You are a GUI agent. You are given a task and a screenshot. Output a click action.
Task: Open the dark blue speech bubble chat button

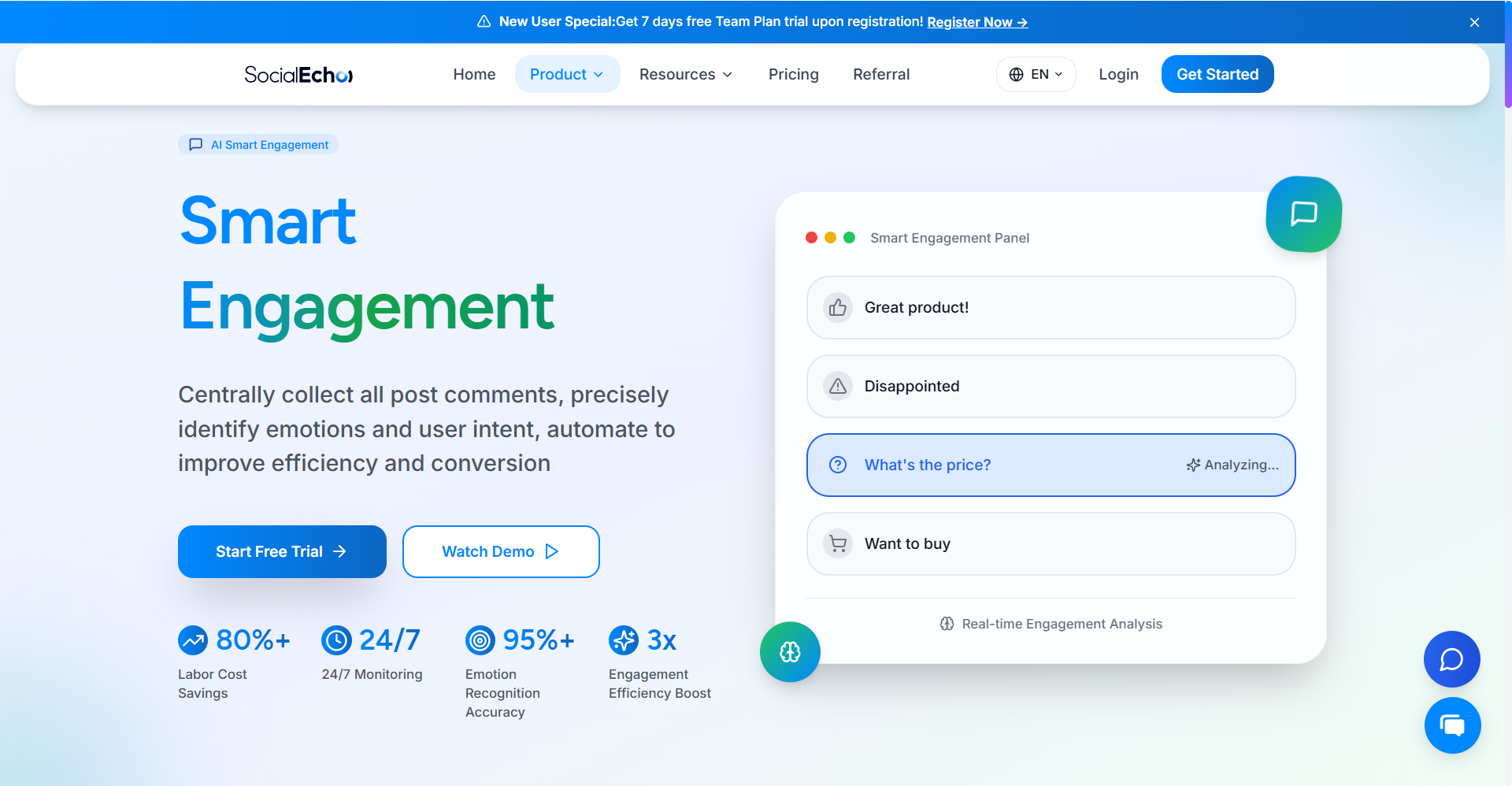point(1451,659)
